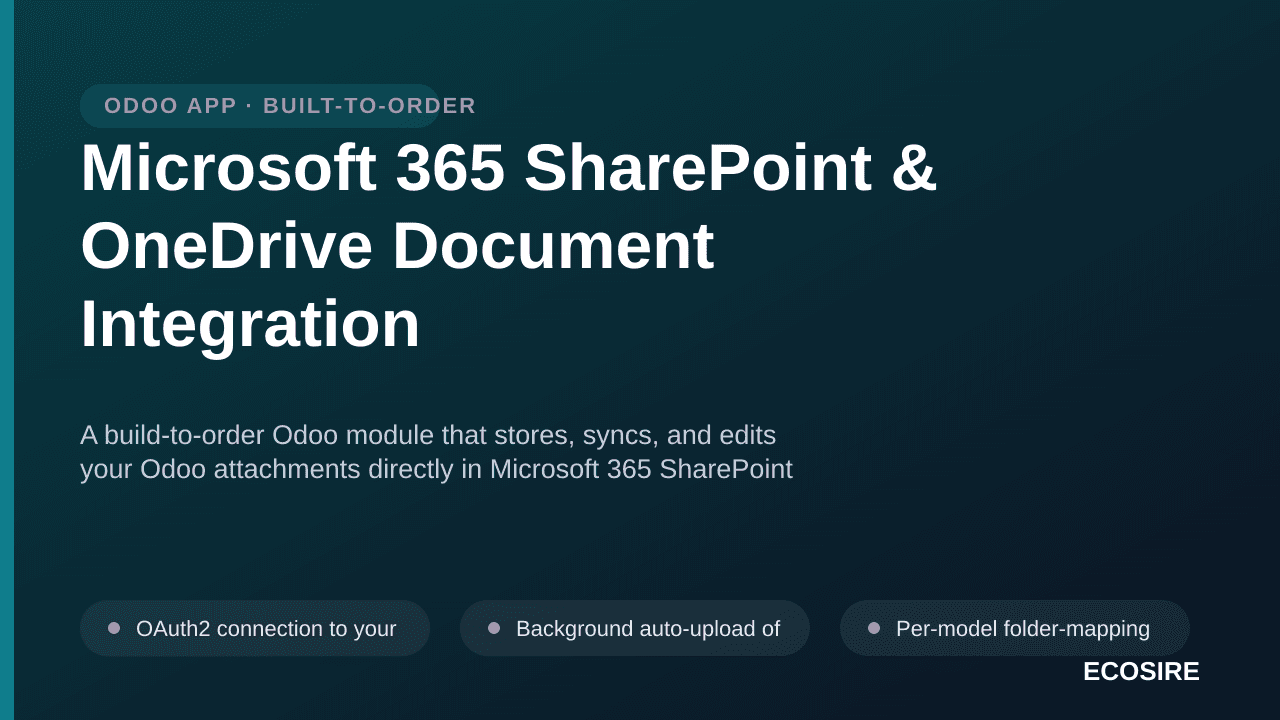Click the 'Per-model folder-mapping' pill
Image resolution: width=1280 pixels, height=720 pixels.
point(1015,628)
